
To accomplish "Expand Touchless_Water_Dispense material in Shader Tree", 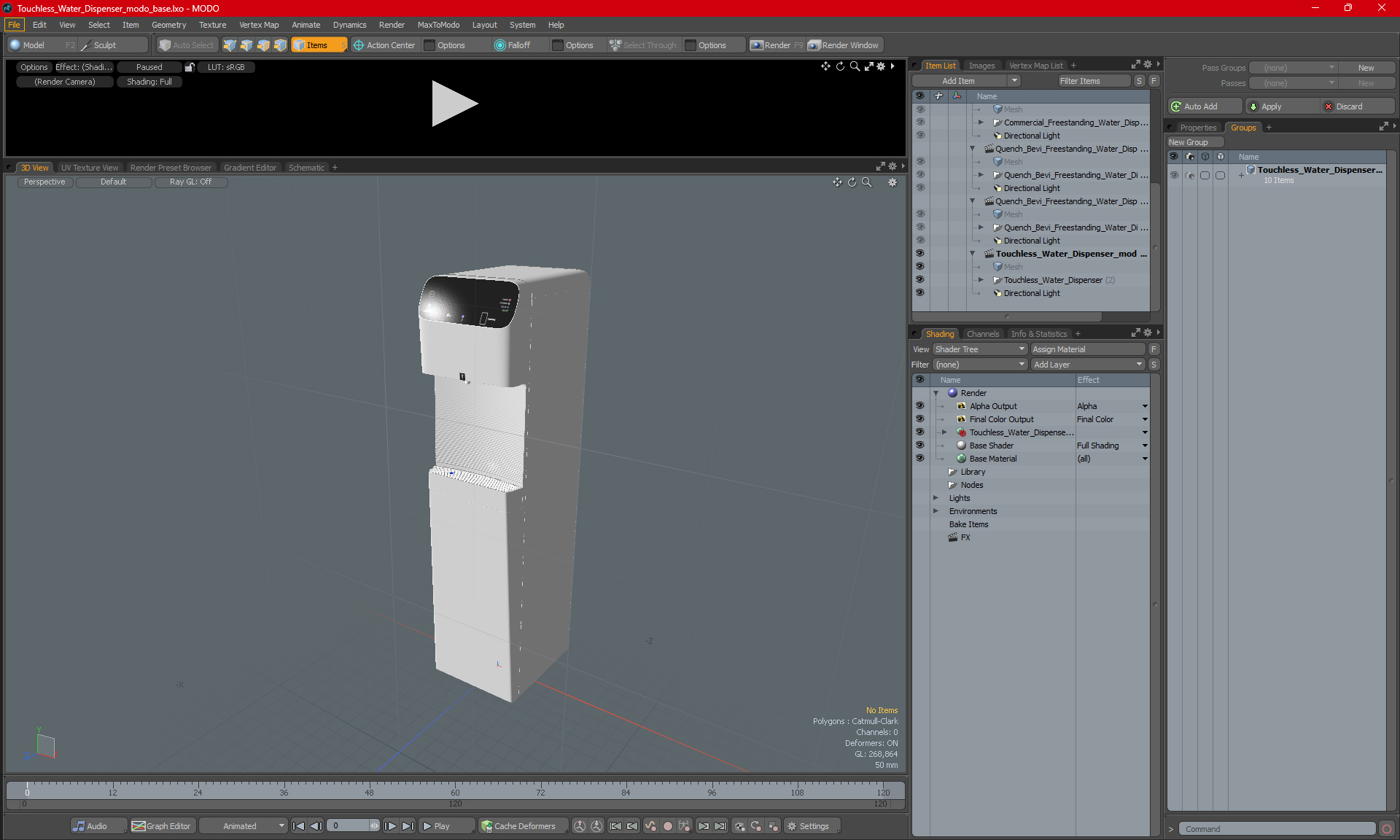I will point(942,432).
